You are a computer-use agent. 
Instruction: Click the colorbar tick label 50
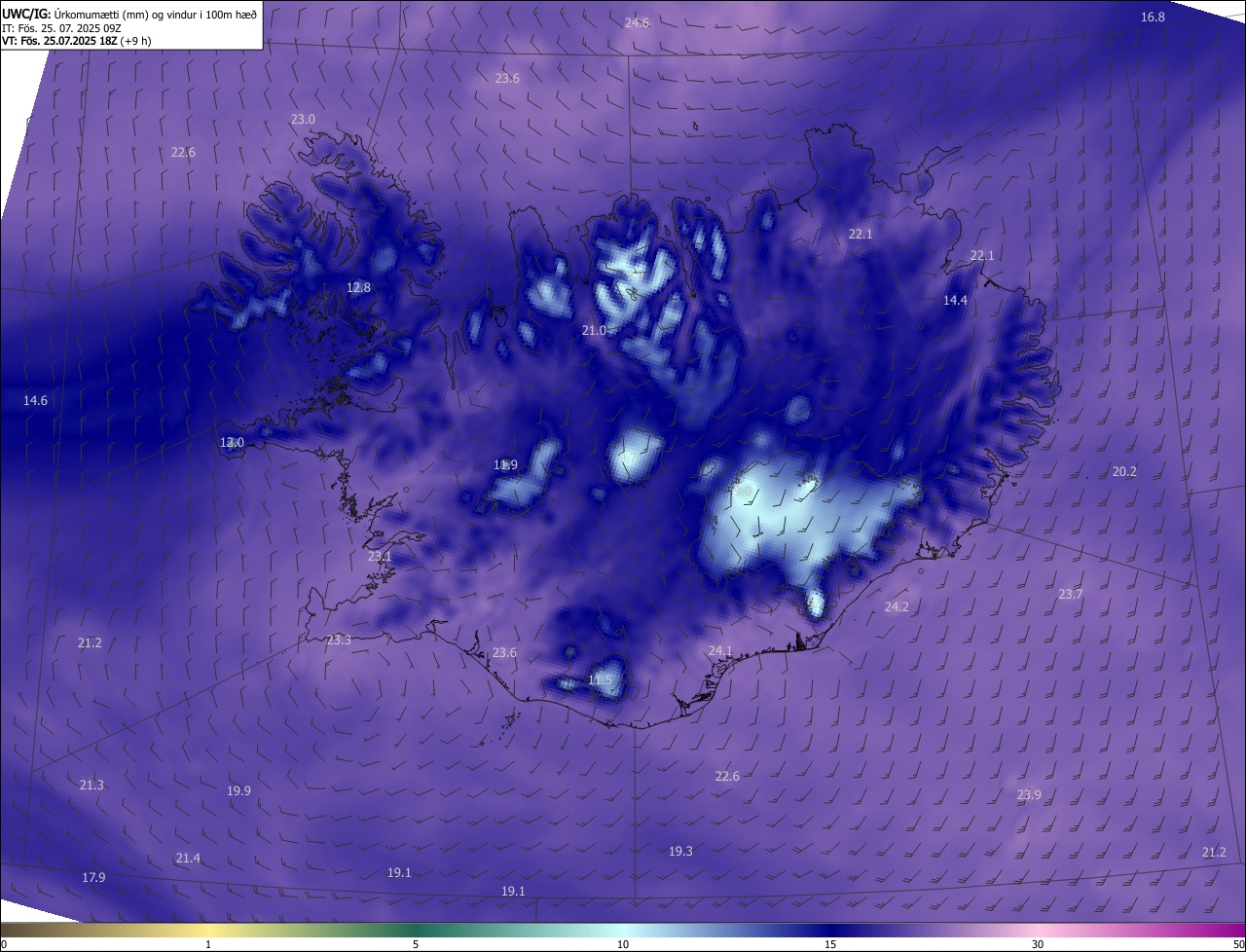point(1238,944)
